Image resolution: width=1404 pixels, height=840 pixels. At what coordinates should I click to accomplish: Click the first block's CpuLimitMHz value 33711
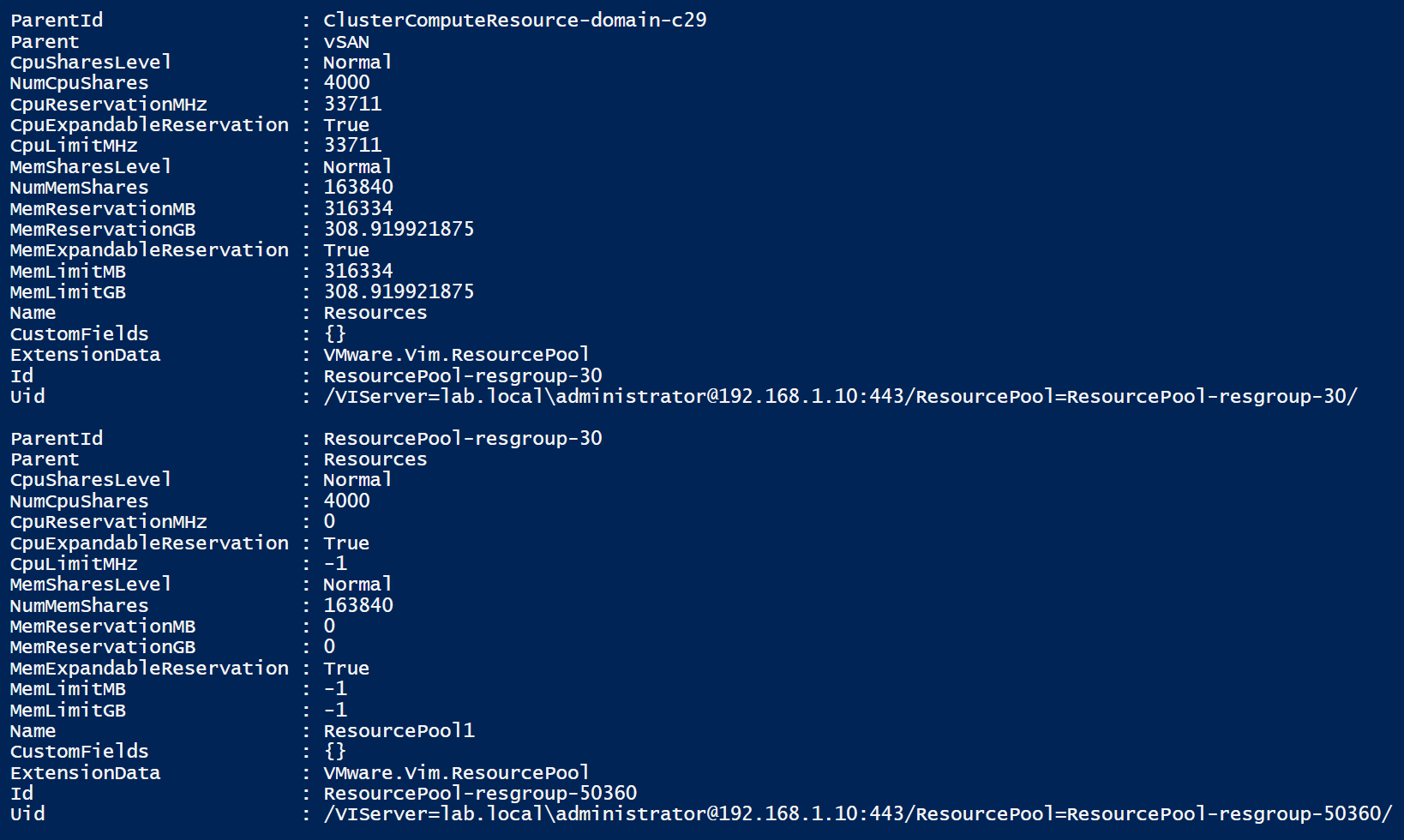coord(352,145)
